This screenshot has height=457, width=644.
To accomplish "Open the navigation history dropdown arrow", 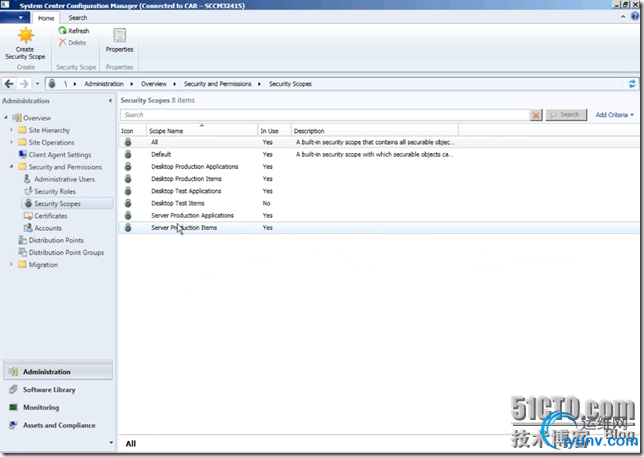I will point(37,84).
